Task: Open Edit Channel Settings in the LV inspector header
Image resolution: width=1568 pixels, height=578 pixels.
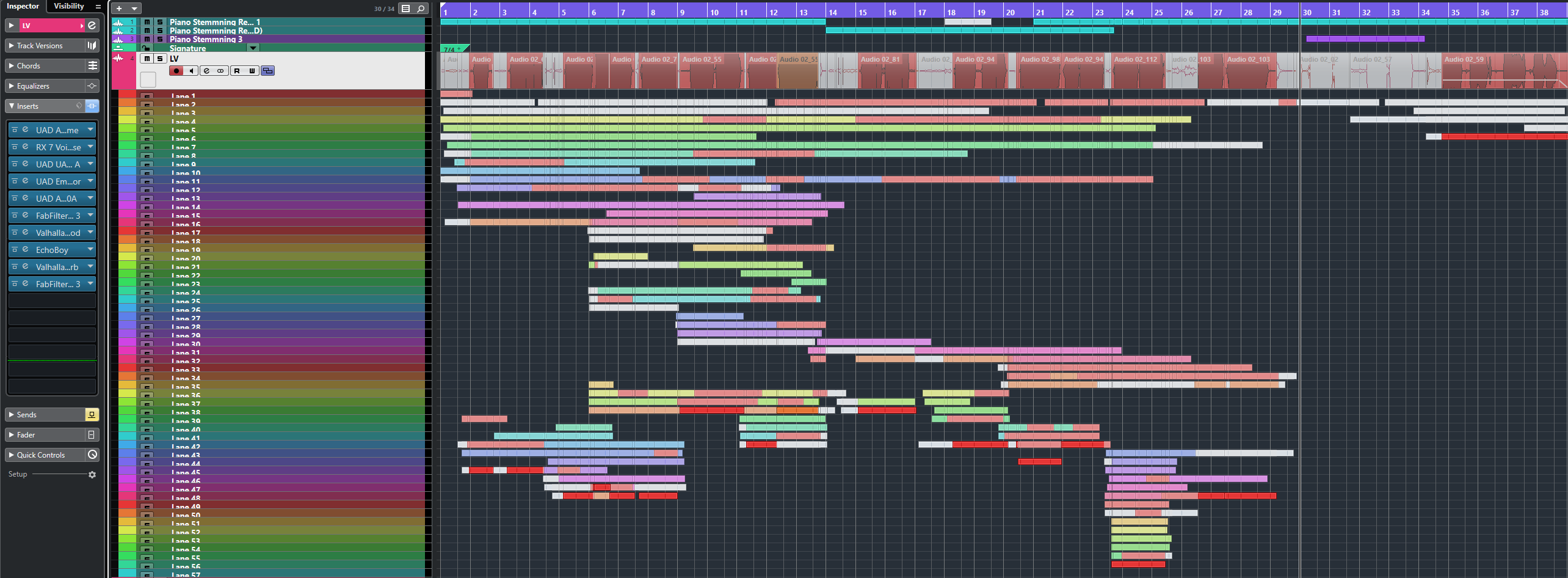Action: tap(92, 26)
